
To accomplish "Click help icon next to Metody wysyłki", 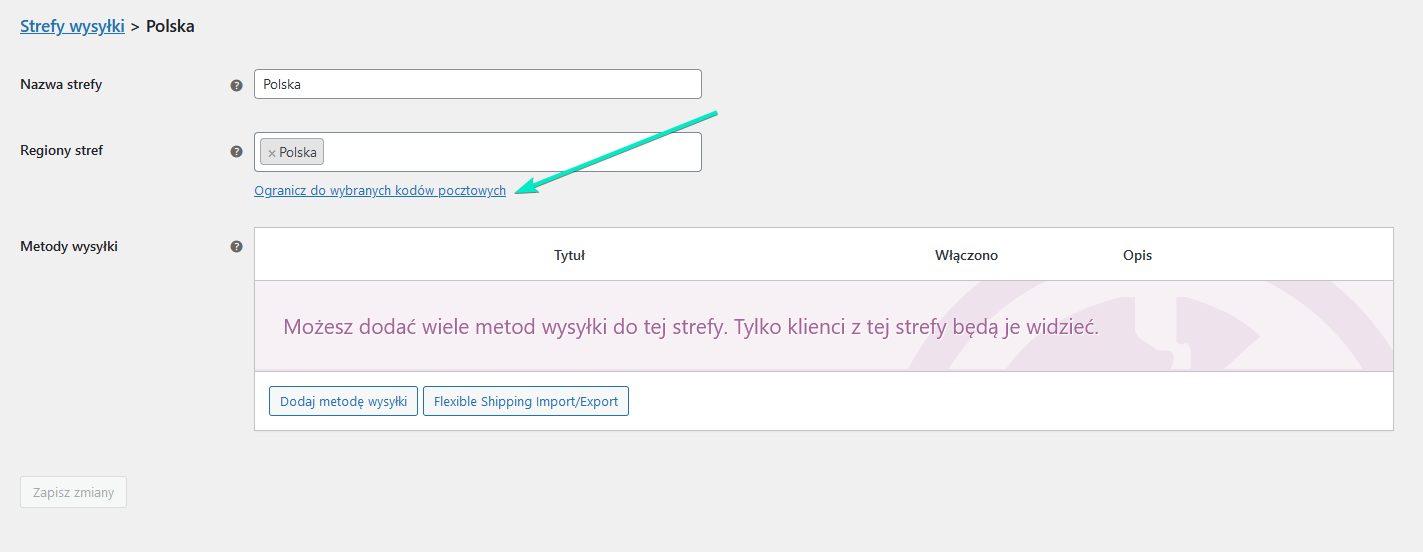I will 236,246.
